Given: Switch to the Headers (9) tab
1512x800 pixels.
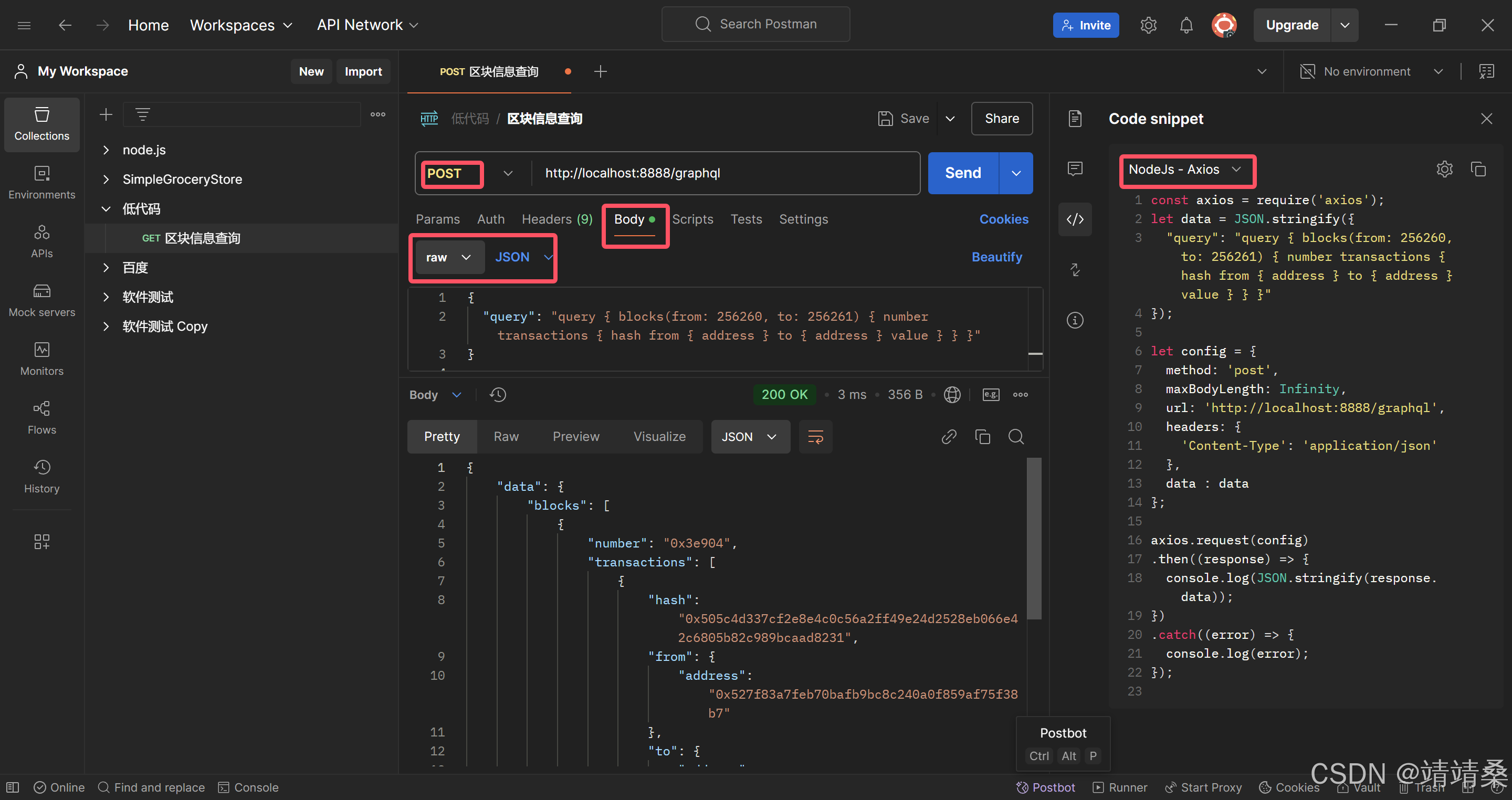Looking at the screenshot, I should [x=556, y=219].
